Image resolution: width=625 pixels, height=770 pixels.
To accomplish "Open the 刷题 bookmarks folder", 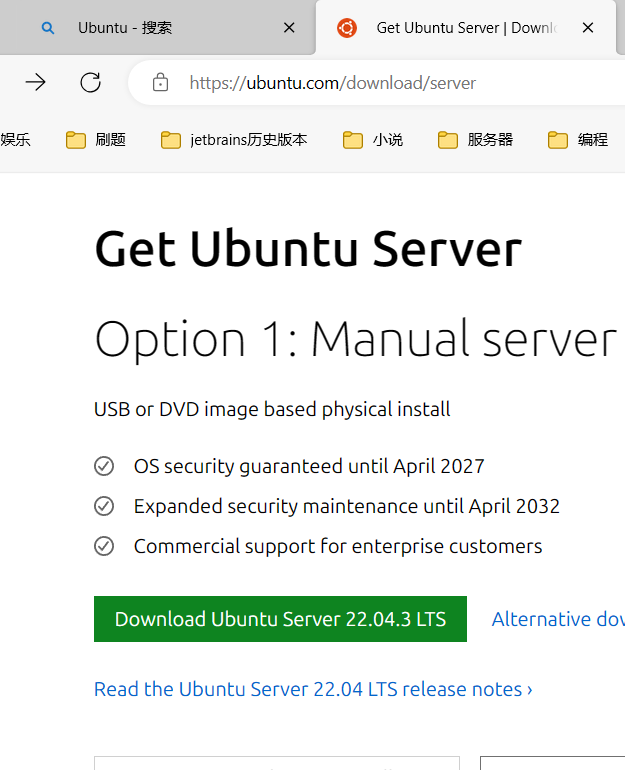I will (x=97, y=140).
